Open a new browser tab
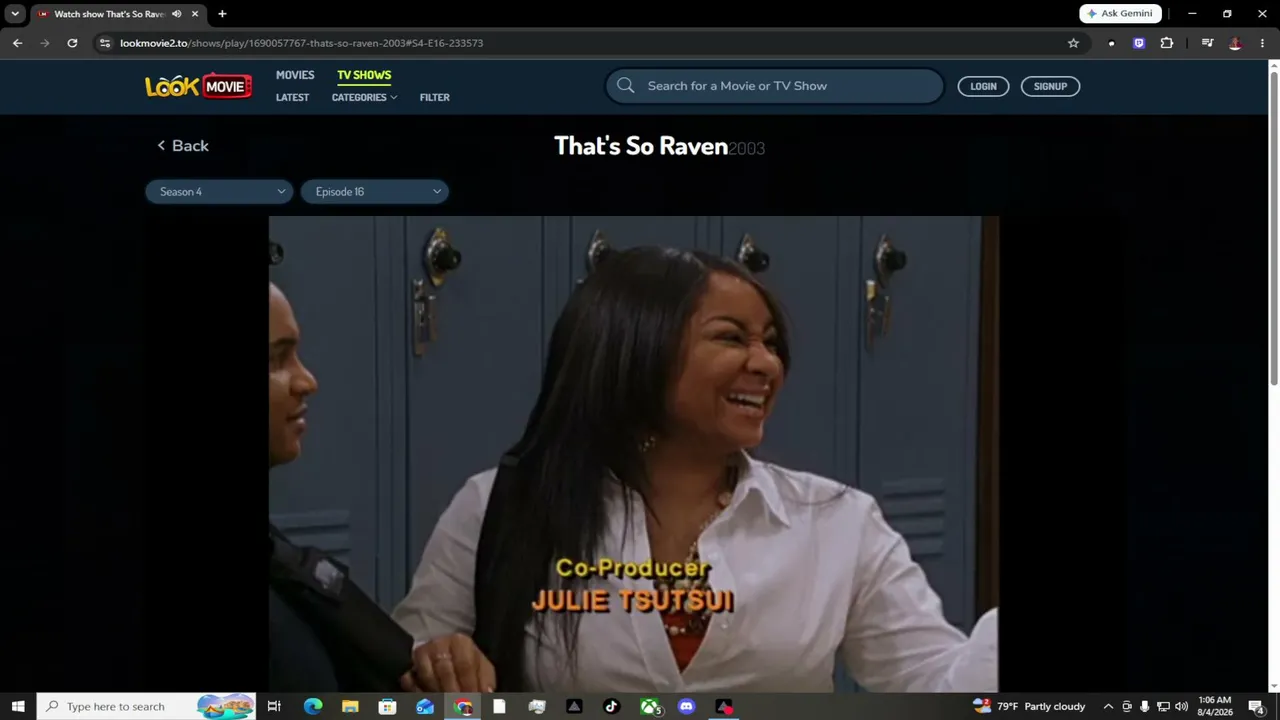The width and height of the screenshot is (1280, 720). 222,14
